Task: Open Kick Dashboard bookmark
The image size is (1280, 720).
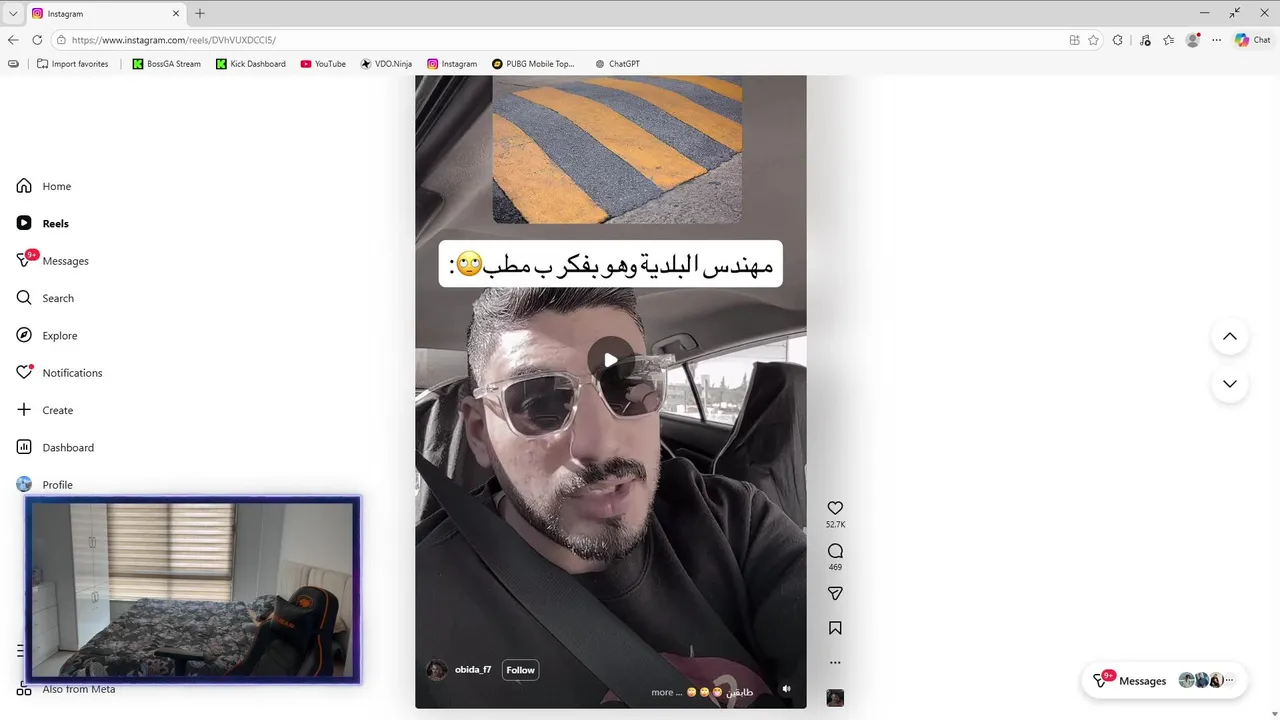Action: tap(250, 64)
